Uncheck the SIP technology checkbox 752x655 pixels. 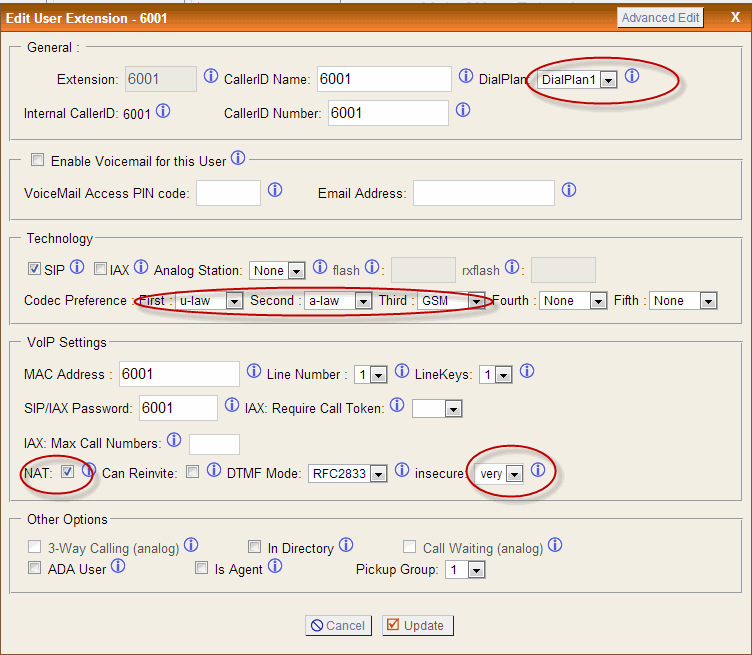coord(34,269)
